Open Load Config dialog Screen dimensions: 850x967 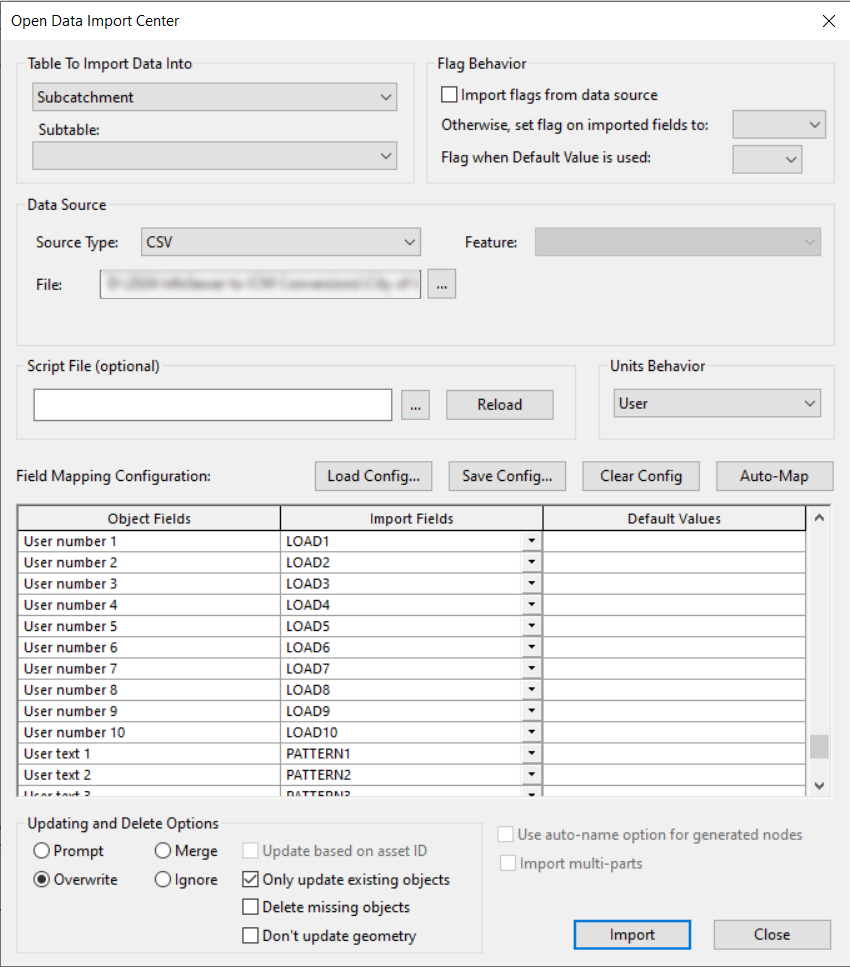373,476
